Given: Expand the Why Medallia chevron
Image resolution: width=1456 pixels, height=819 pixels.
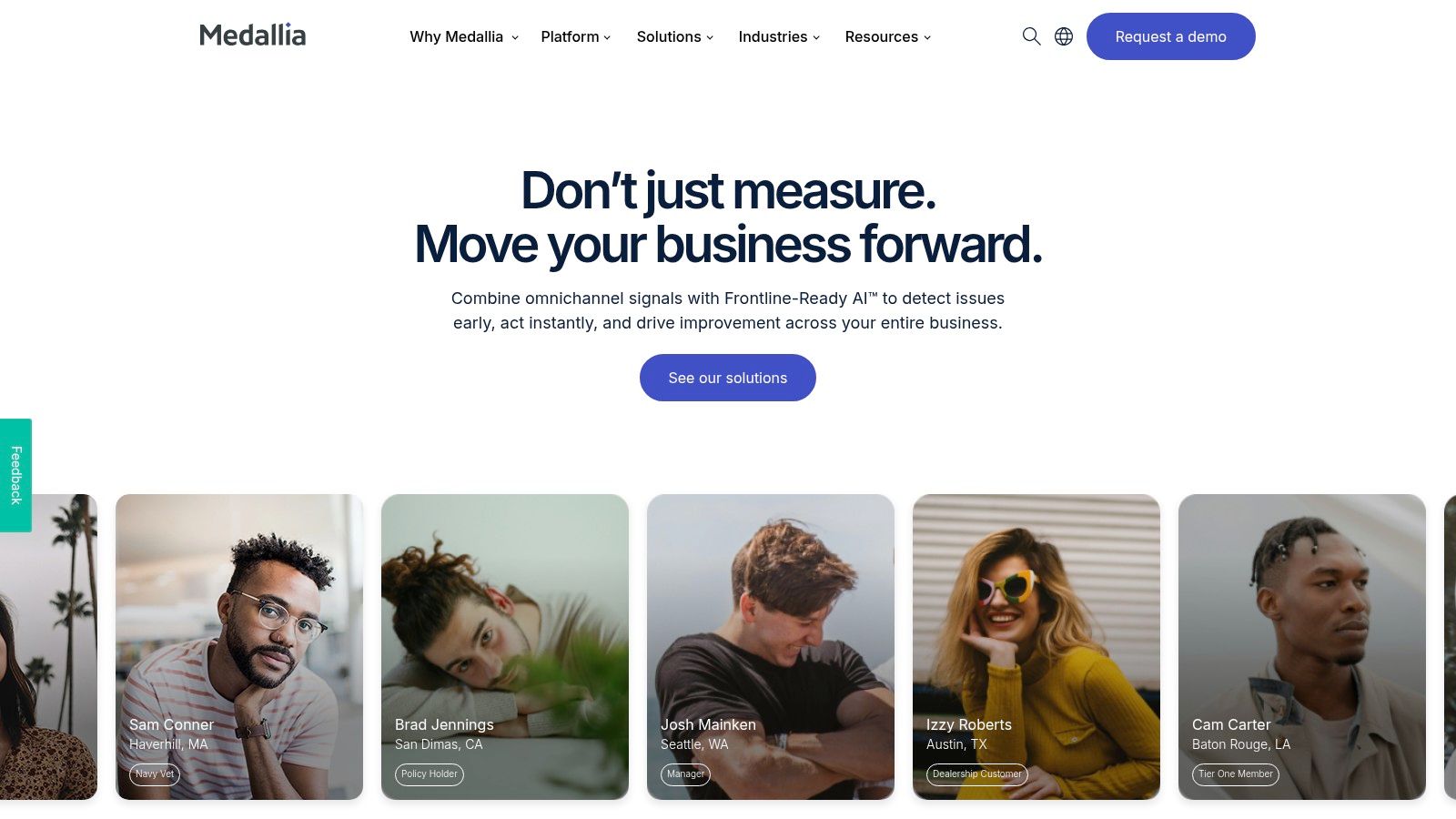Looking at the screenshot, I should (x=515, y=37).
